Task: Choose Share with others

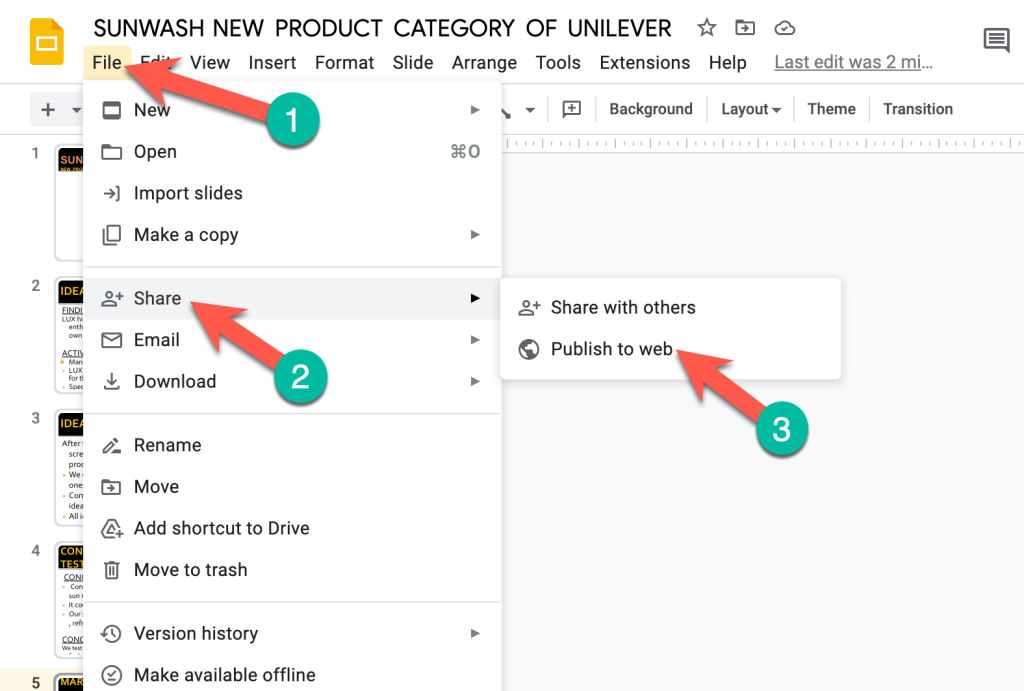Action: (622, 307)
